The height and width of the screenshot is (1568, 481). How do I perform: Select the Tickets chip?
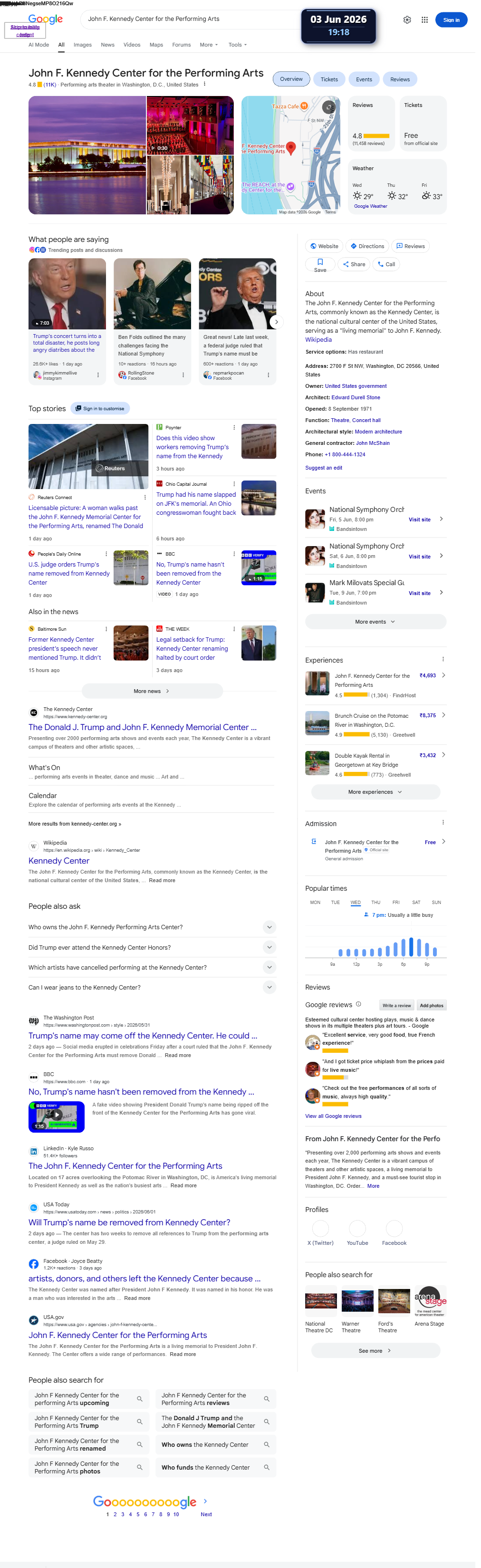pos(329,79)
